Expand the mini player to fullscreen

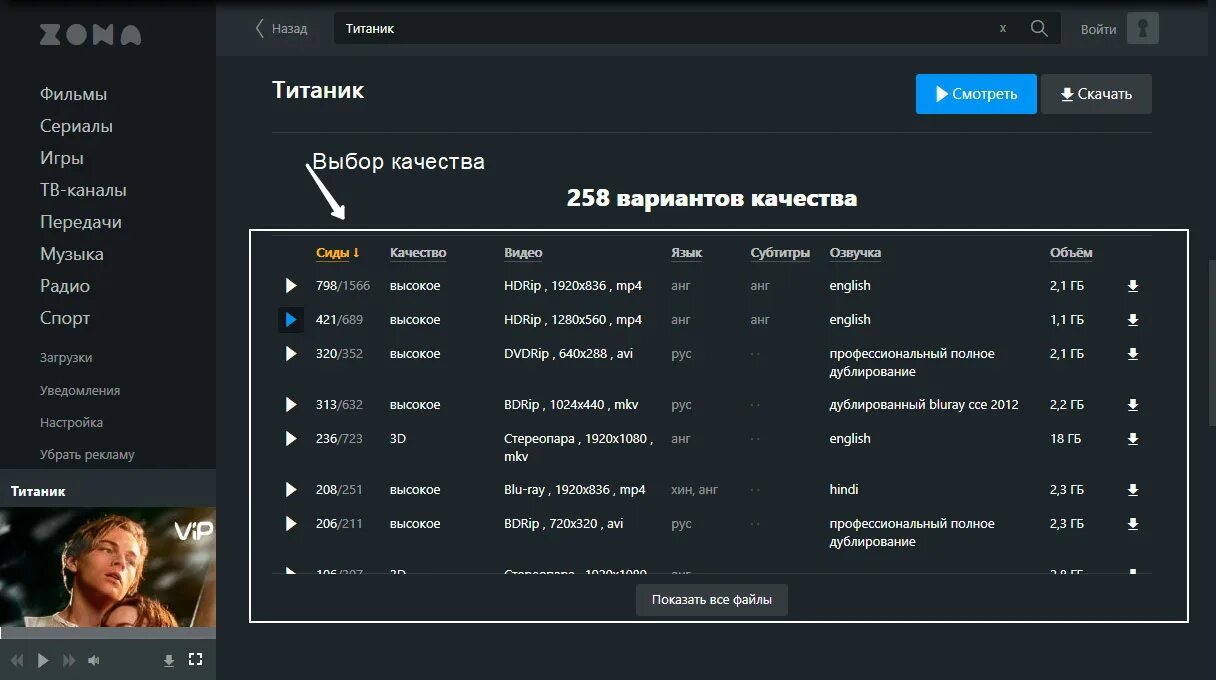pyautogui.click(x=196, y=659)
